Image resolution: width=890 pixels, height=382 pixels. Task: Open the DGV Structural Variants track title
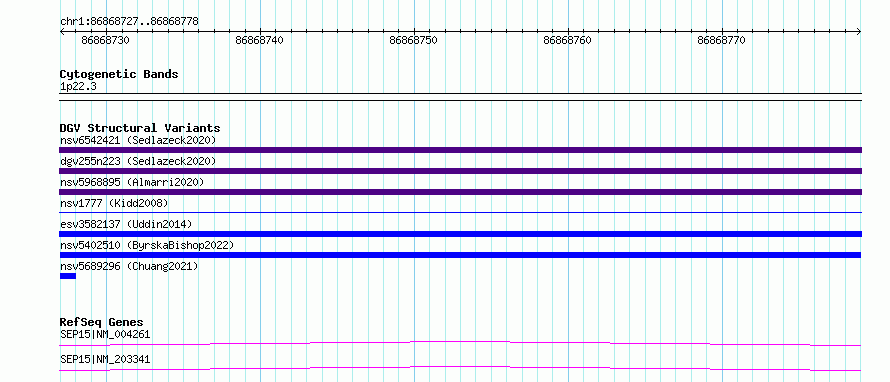pos(140,128)
